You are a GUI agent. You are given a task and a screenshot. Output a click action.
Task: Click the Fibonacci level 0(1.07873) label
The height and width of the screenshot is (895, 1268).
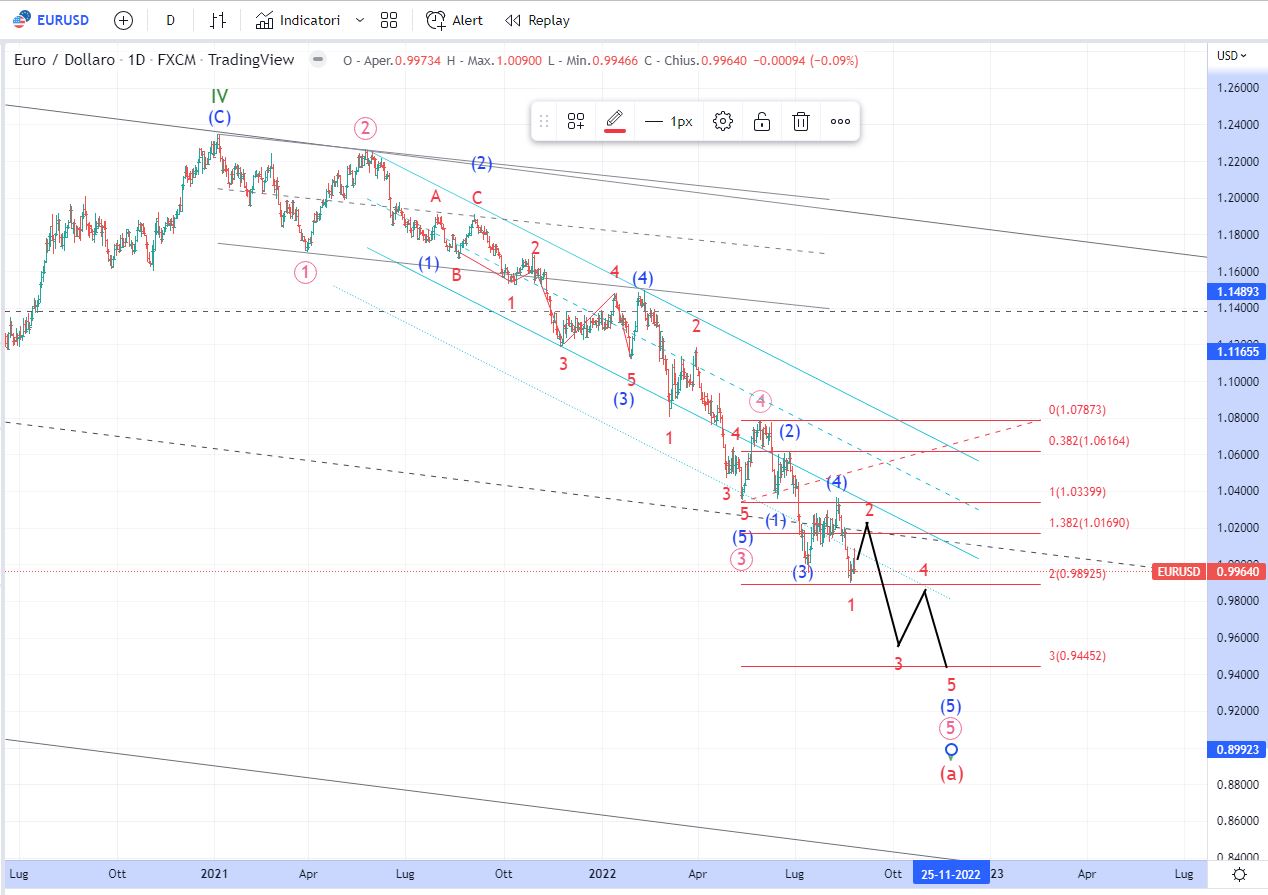coord(1077,410)
